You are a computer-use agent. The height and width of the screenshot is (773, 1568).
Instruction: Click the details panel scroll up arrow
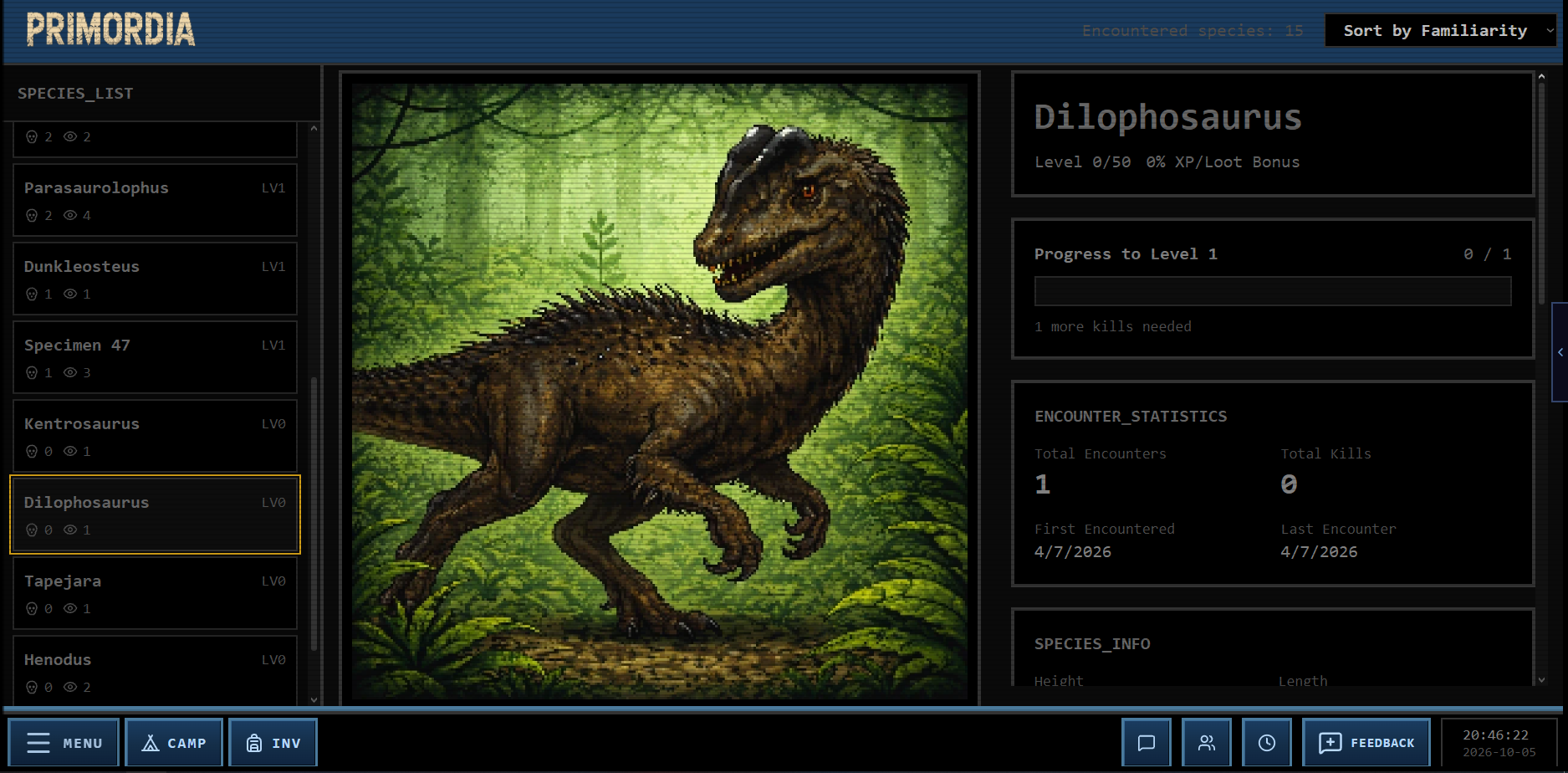(x=1541, y=77)
